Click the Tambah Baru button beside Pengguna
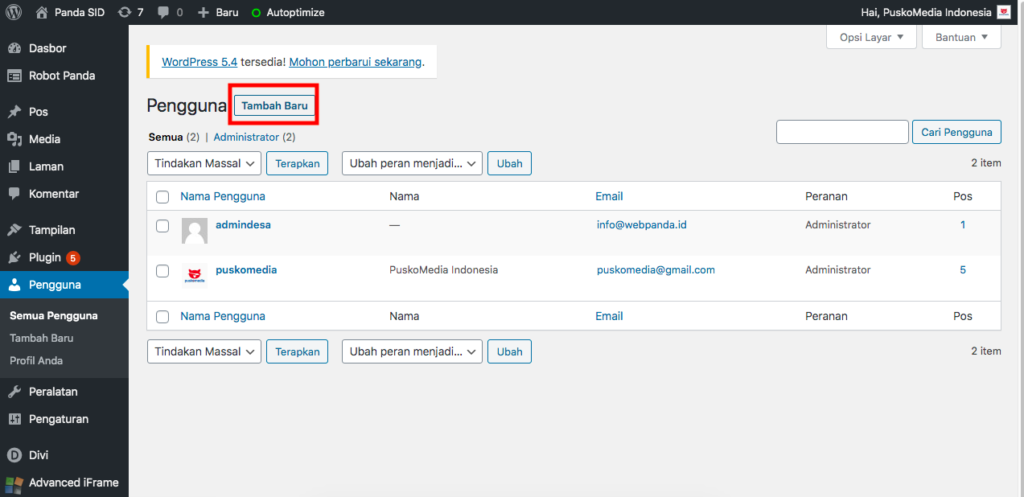1024x497 pixels. click(x=274, y=106)
